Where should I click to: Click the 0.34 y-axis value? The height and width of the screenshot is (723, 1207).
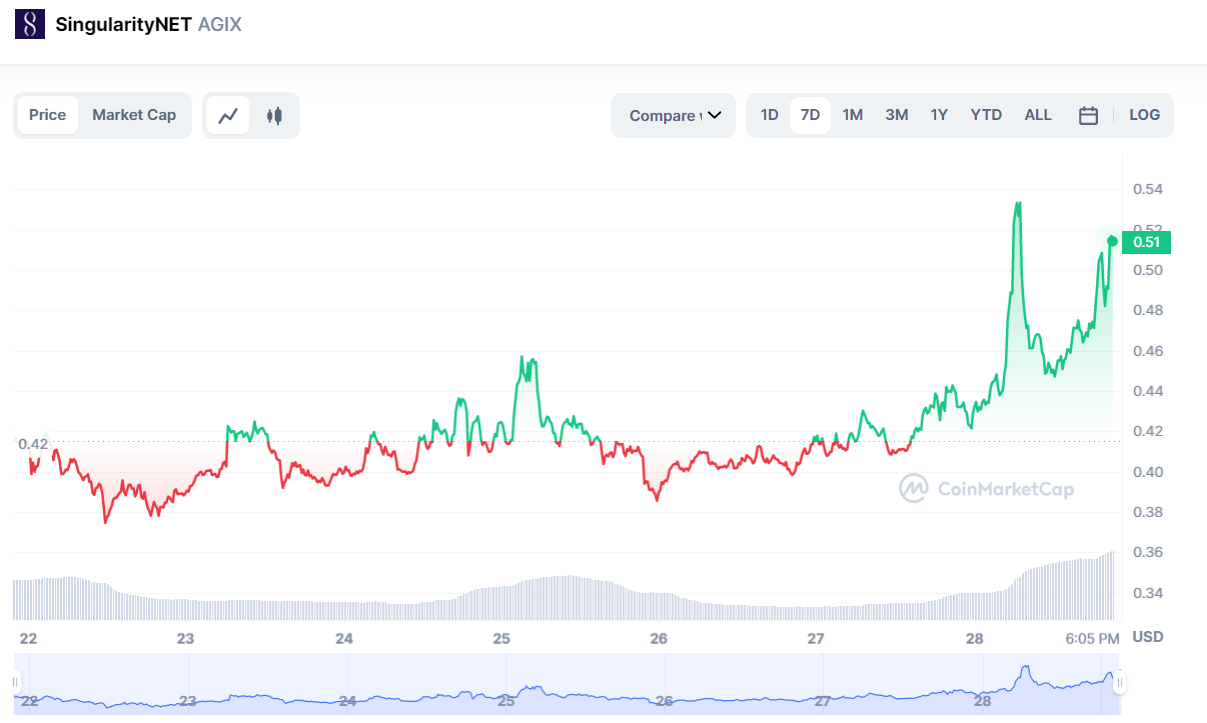[x=1147, y=593]
